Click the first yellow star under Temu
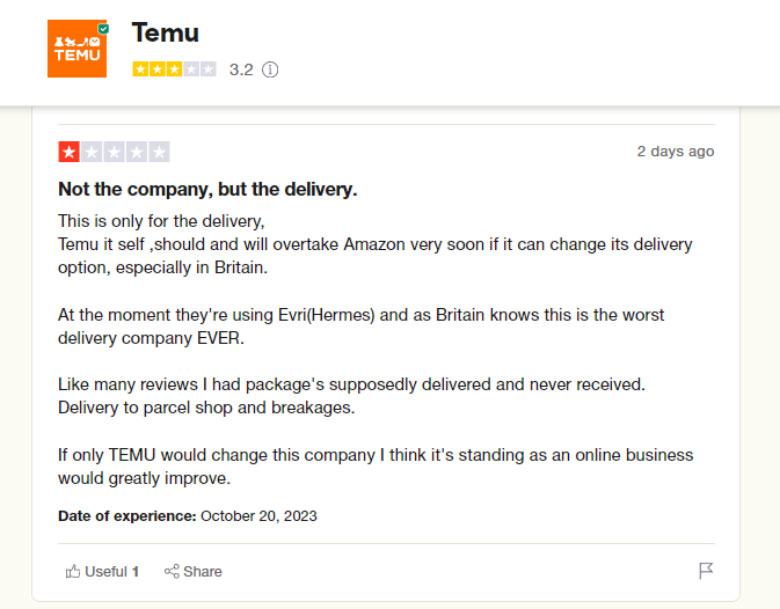This screenshot has height=609, width=780. (x=140, y=70)
